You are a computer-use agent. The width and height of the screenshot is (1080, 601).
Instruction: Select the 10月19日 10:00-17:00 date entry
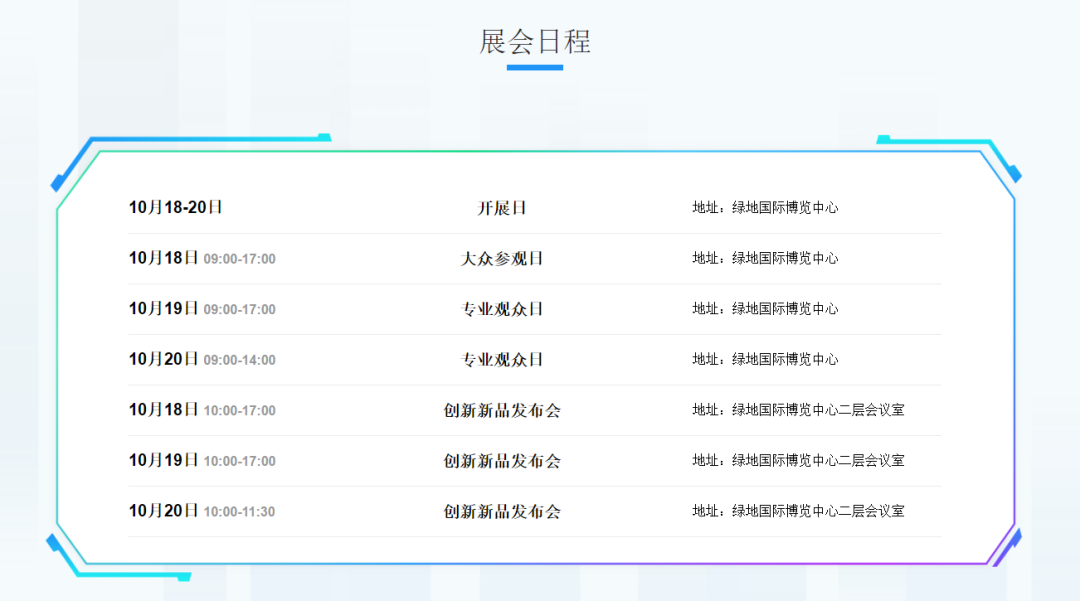[x=202, y=460]
